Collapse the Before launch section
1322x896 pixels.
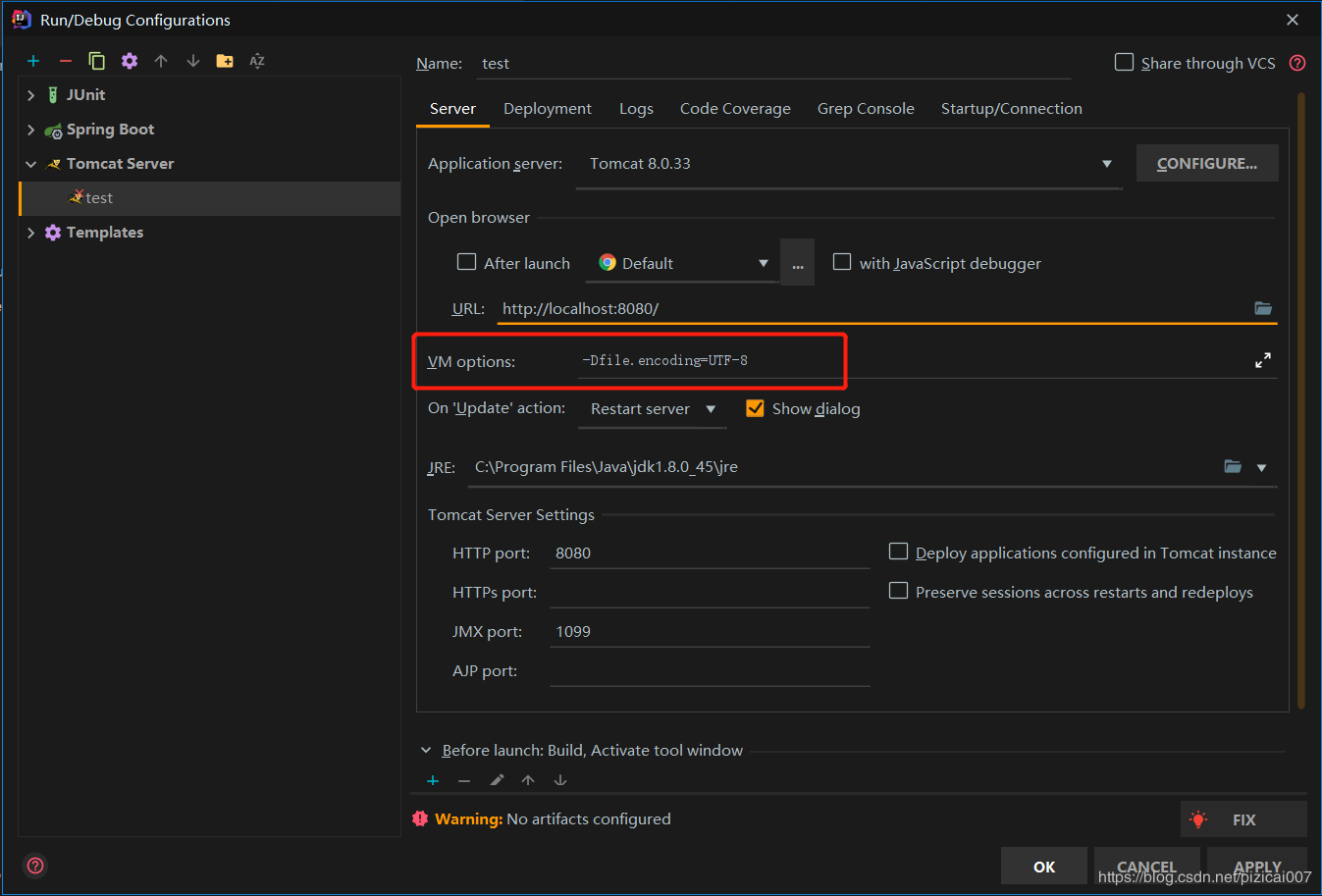(426, 751)
